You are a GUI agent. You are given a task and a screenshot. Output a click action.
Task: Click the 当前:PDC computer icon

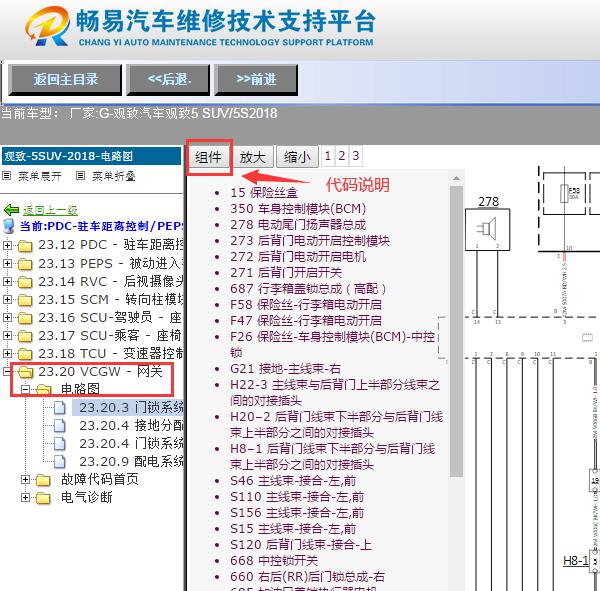point(8,226)
